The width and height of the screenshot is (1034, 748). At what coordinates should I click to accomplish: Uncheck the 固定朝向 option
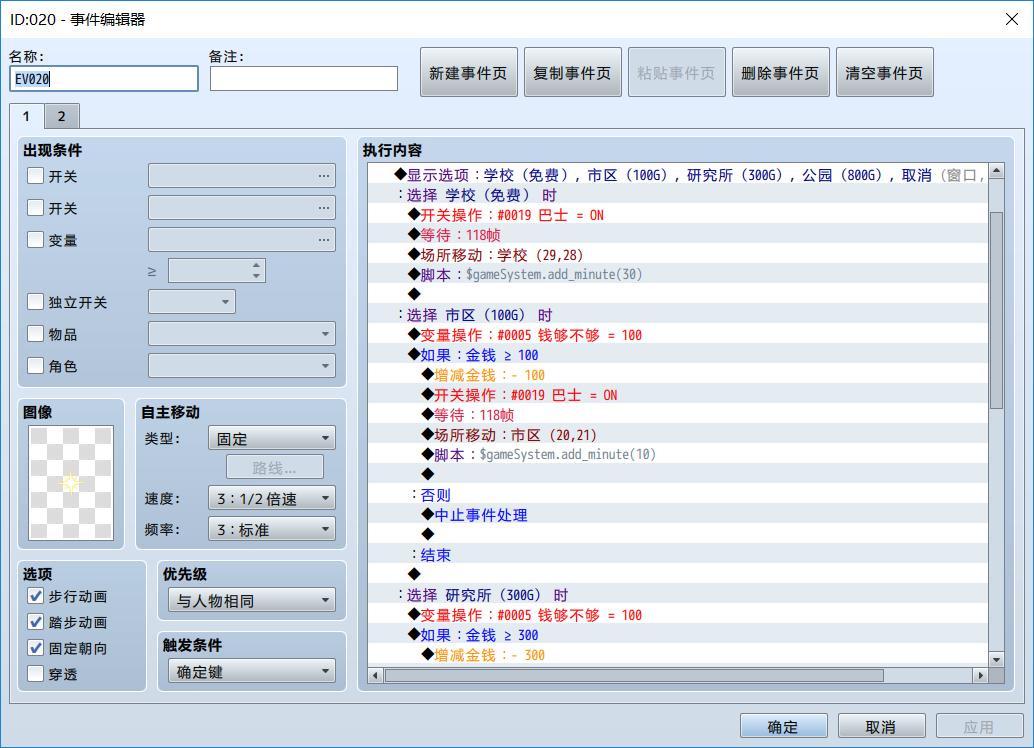[x=36, y=648]
